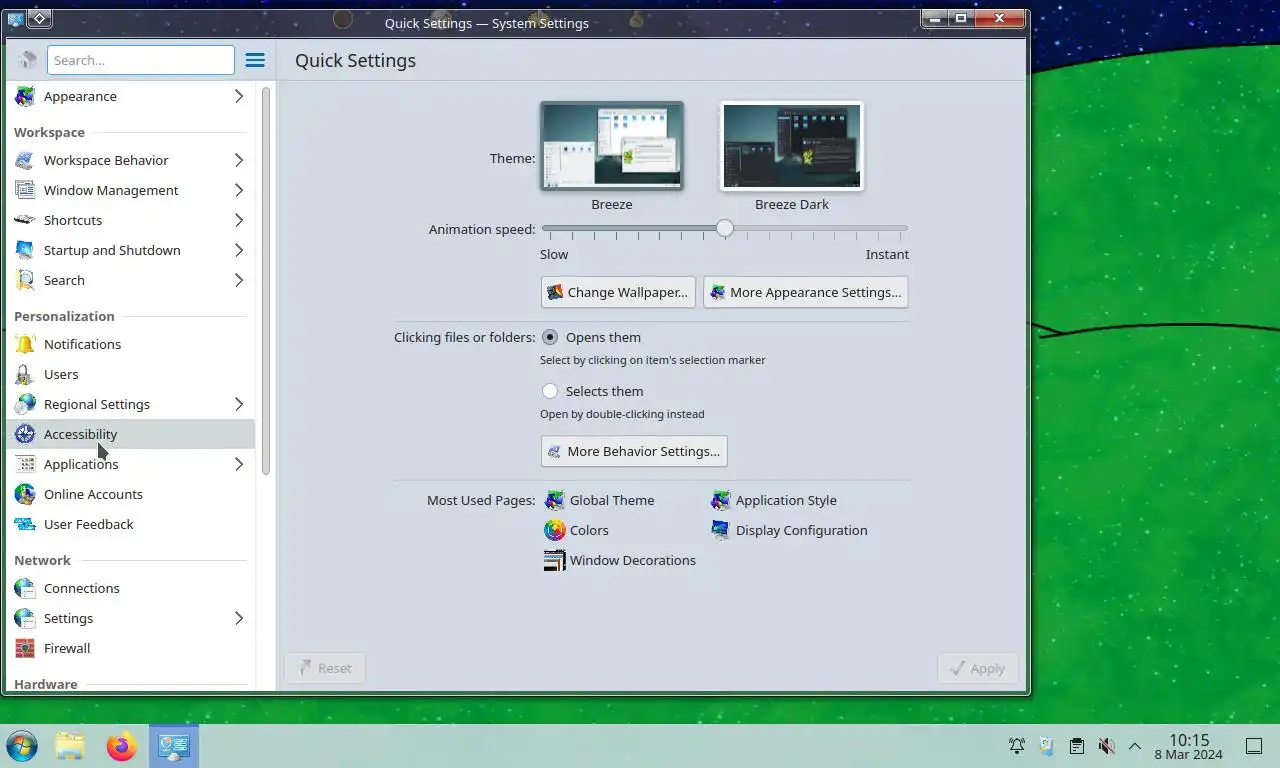Open More Behavior Settings
This screenshot has height=768, width=1280.
click(634, 451)
